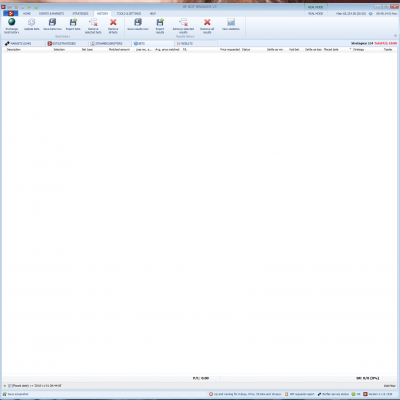Click the Edit Filter button
Image resolution: width=400 pixels, height=400 pixels.
(390, 386)
